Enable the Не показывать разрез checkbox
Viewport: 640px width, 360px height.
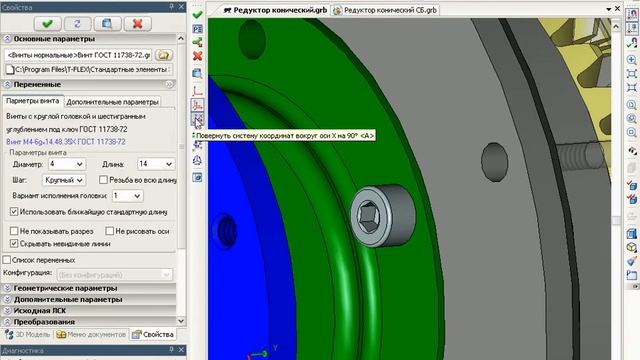14,231
